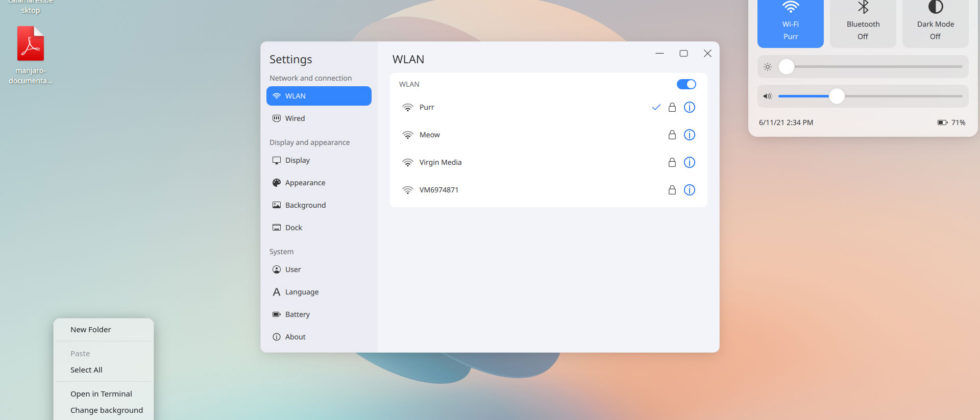Open the manjaro documentation PDF desktop icon
The height and width of the screenshot is (420, 980).
click(x=30, y=55)
